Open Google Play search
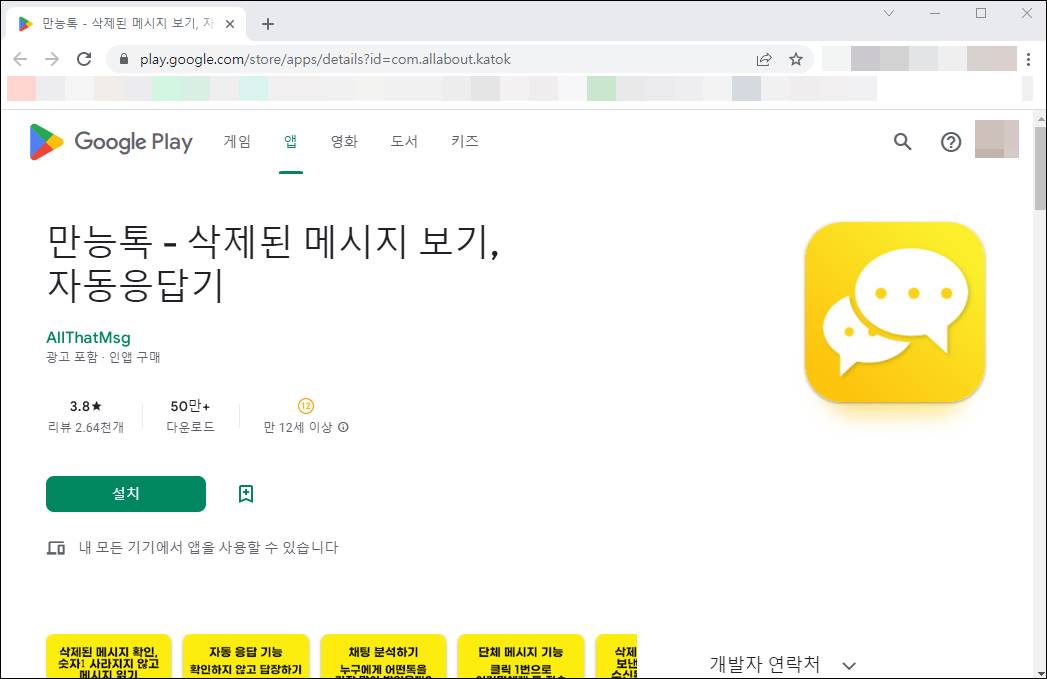 [902, 142]
